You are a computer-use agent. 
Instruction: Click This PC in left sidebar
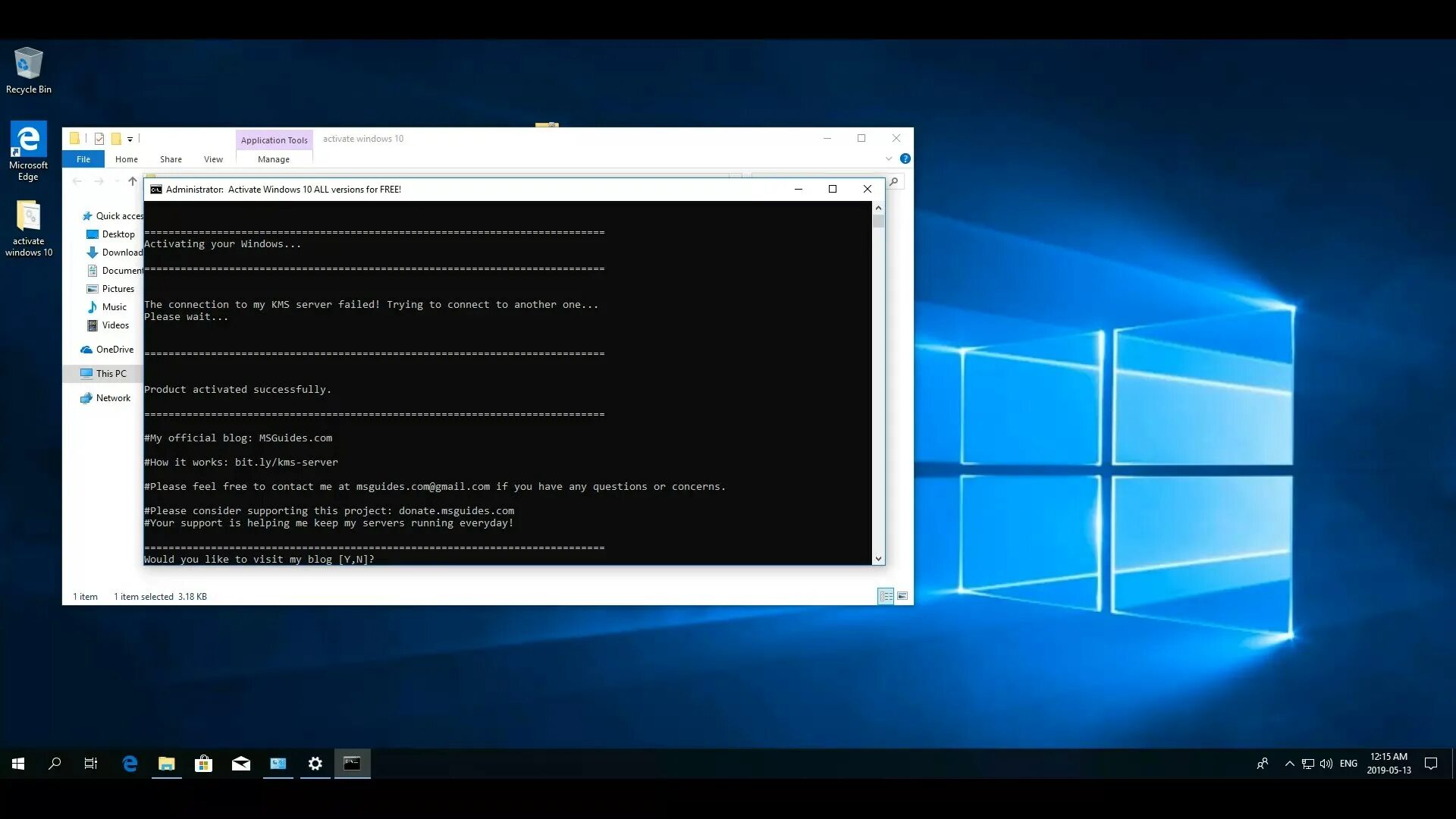111,373
